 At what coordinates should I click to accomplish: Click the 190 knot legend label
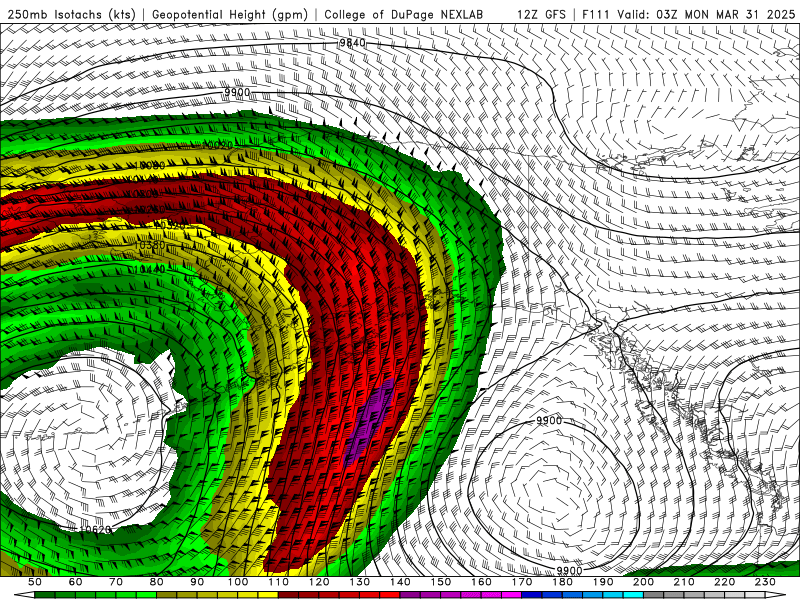[x=603, y=582]
